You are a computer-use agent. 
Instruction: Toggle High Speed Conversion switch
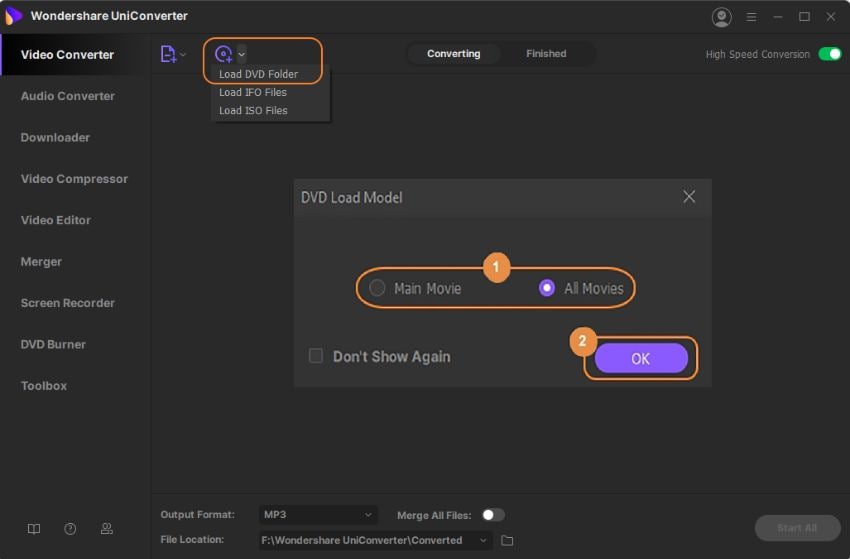pos(829,54)
